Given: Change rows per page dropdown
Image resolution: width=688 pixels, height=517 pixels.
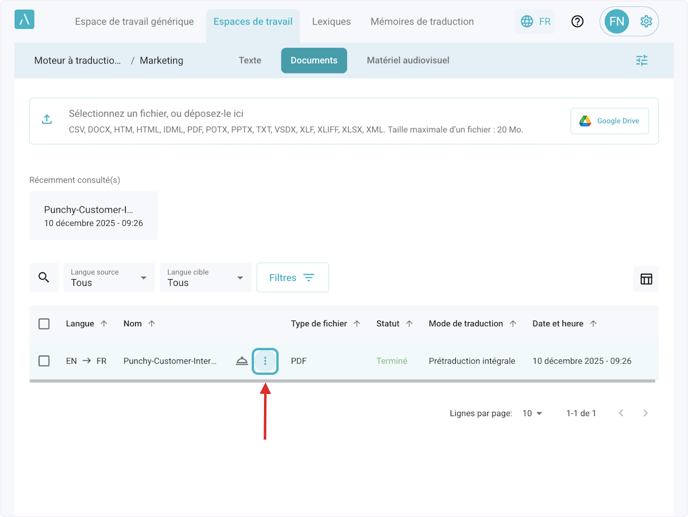Looking at the screenshot, I should pos(532,413).
